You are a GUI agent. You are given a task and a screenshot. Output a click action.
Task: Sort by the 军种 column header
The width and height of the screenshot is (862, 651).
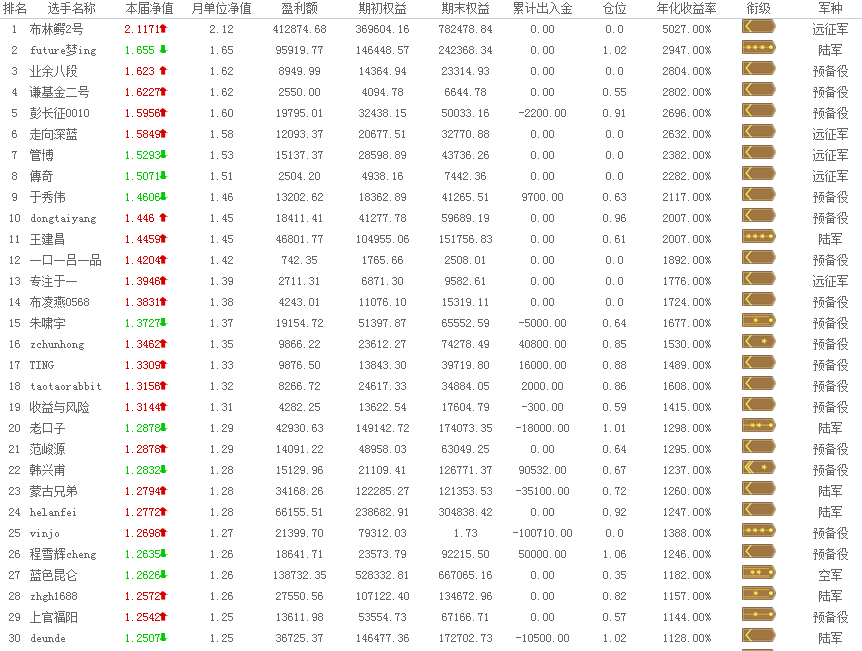[830, 8]
